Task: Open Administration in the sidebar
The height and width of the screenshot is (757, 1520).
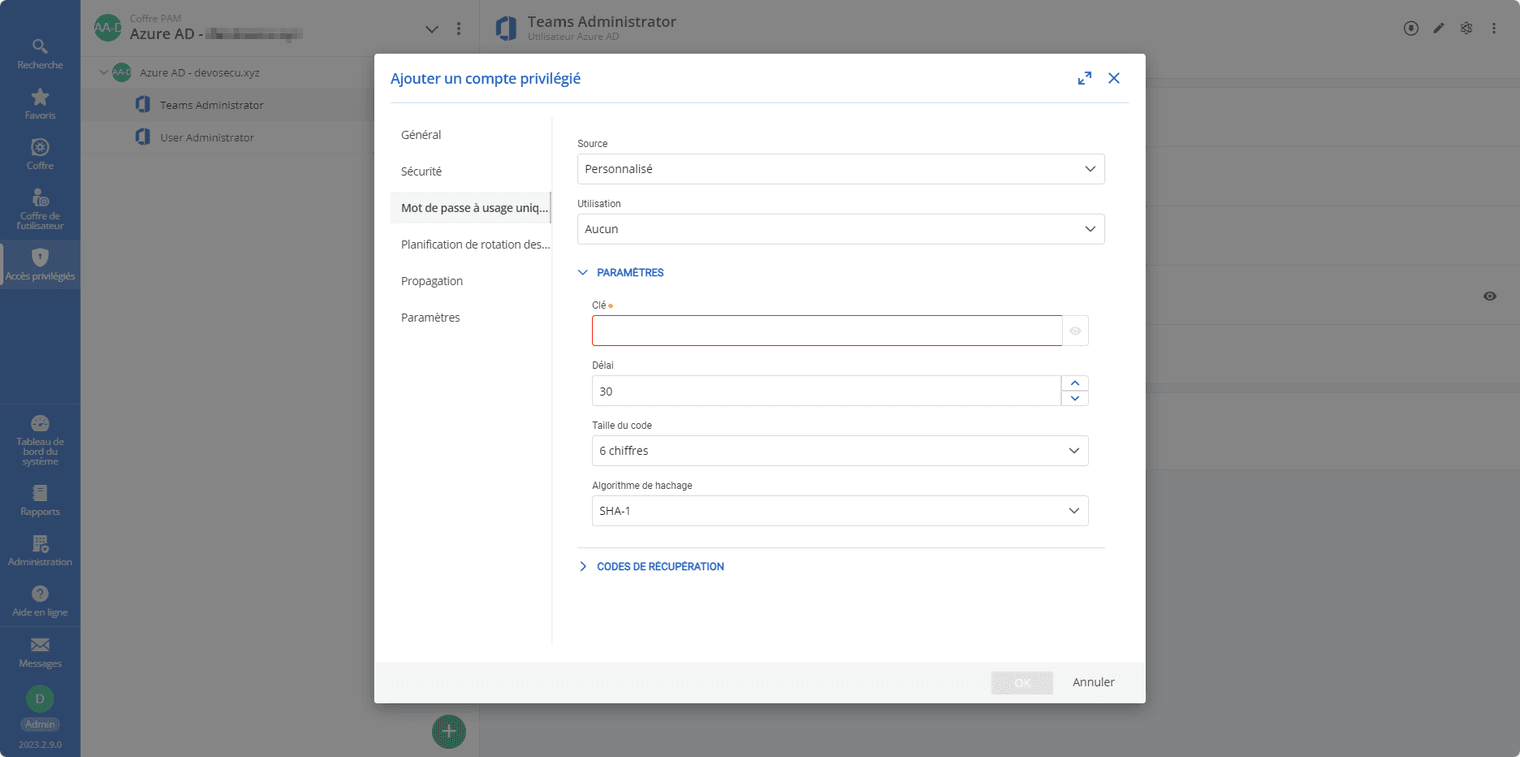Action: click(x=40, y=550)
